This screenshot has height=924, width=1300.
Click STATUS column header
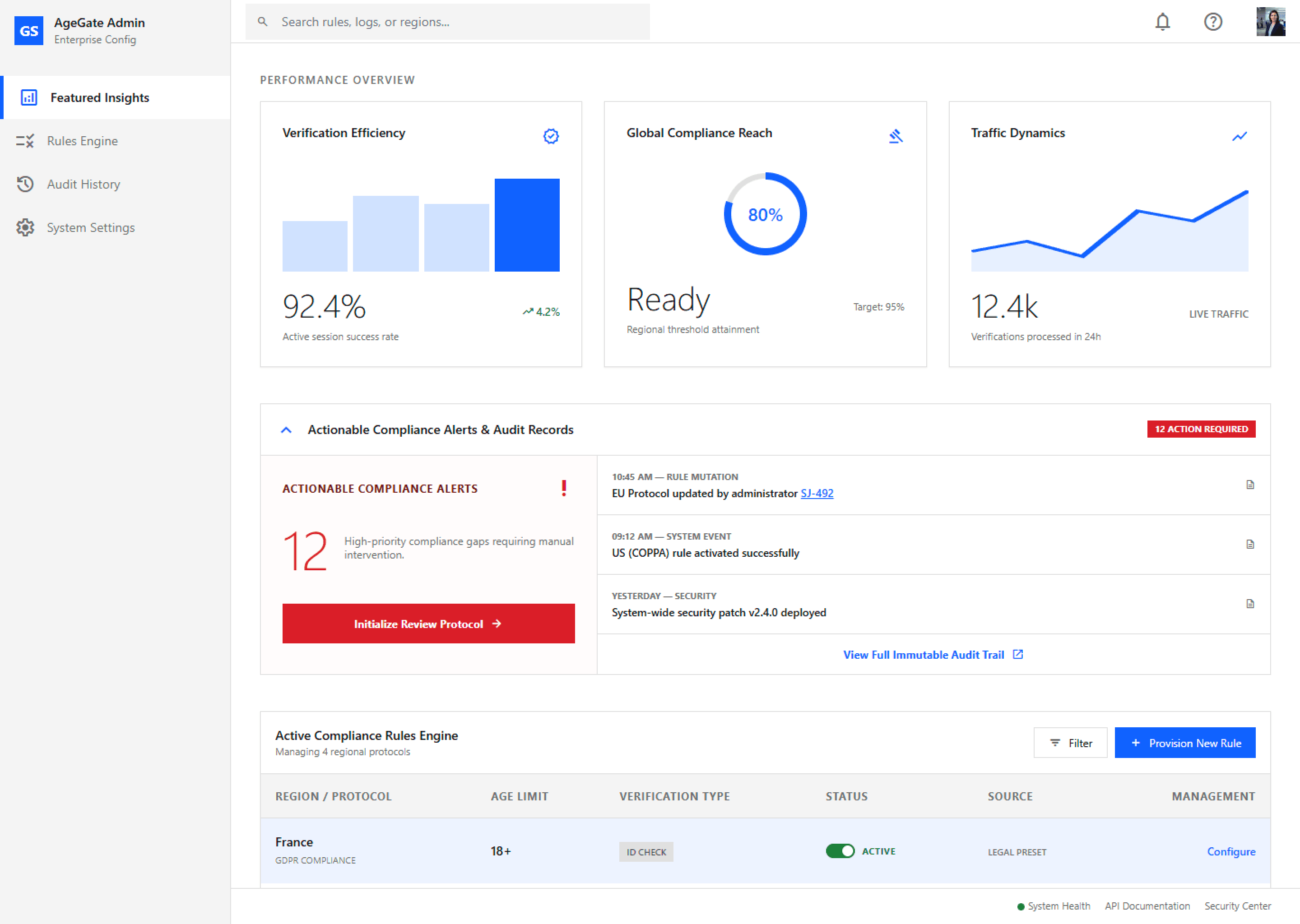[x=846, y=796]
